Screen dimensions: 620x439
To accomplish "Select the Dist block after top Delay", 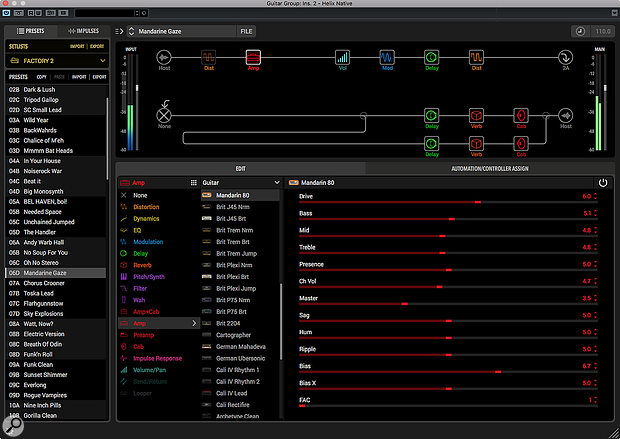I will 476,58.
